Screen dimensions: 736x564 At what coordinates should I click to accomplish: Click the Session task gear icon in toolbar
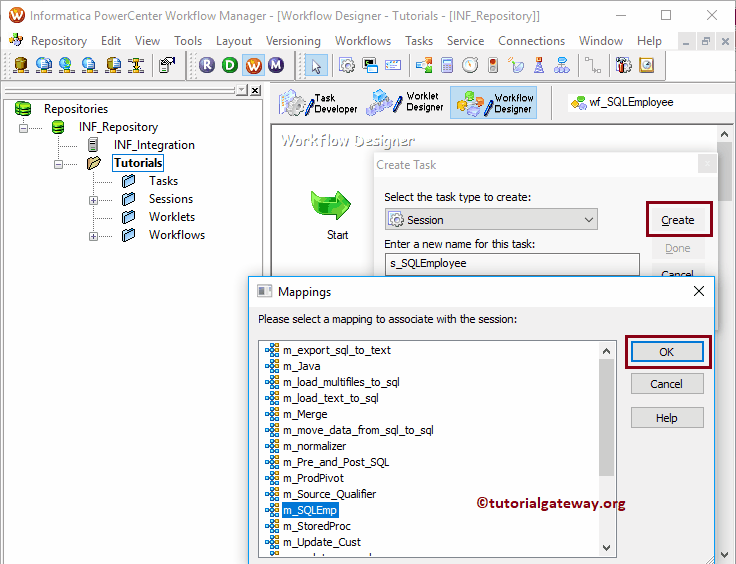click(x=347, y=65)
